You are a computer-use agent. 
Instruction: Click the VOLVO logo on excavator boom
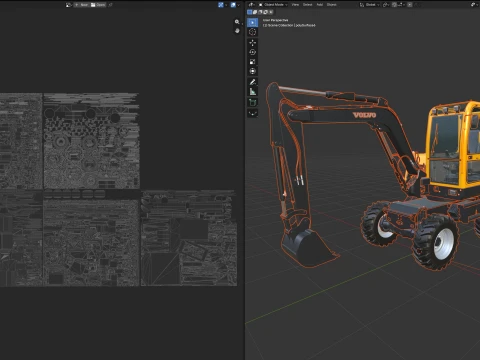point(364,115)
